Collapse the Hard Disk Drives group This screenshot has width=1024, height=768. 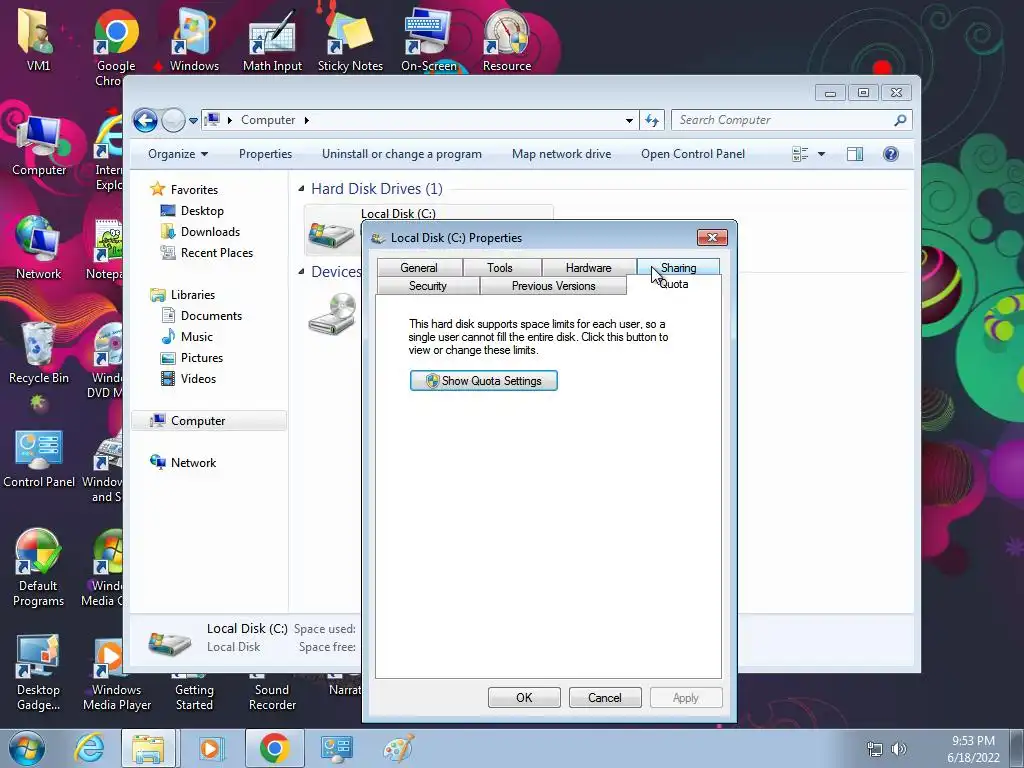pos(301,189)
